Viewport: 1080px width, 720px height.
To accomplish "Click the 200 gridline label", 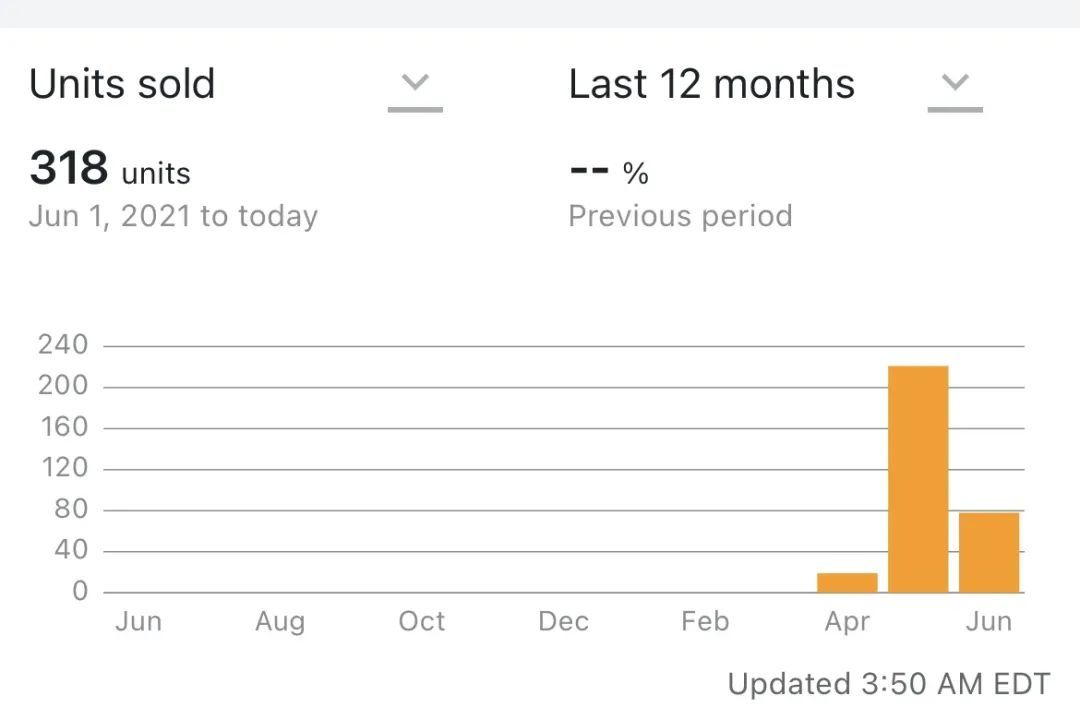I will 63,385.
